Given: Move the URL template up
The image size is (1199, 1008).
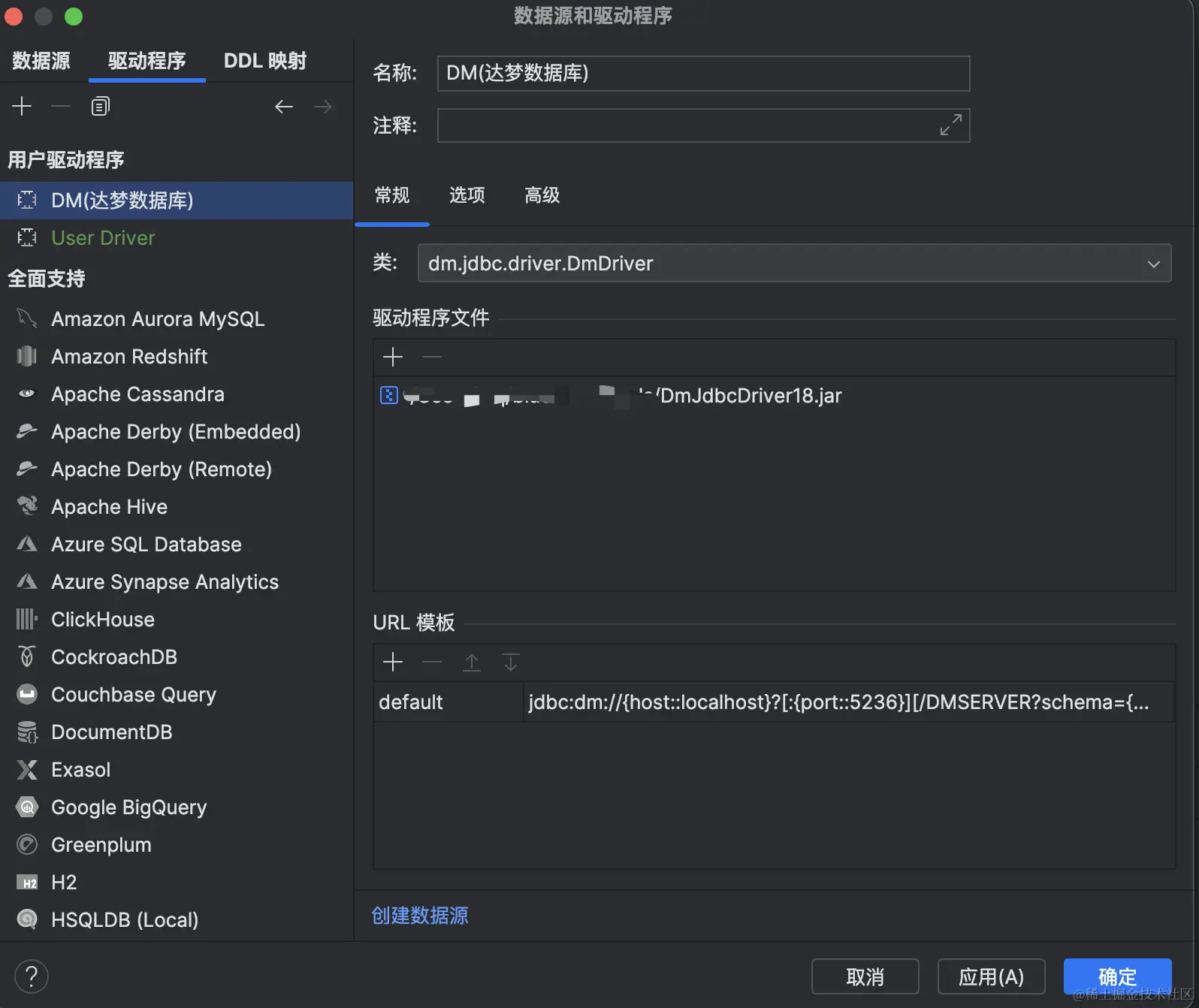Looking at the screenshot, I should (472, 662).
